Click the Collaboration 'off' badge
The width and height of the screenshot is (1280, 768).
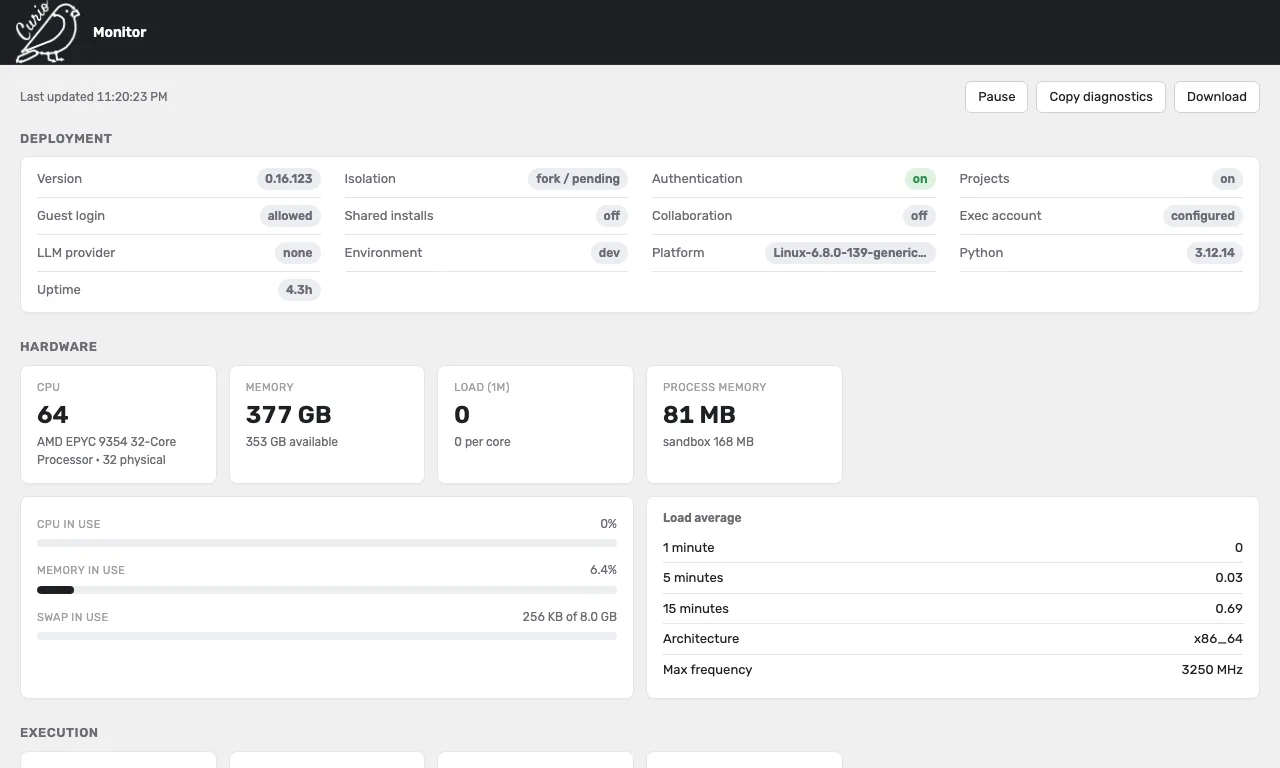click(919, 216)
